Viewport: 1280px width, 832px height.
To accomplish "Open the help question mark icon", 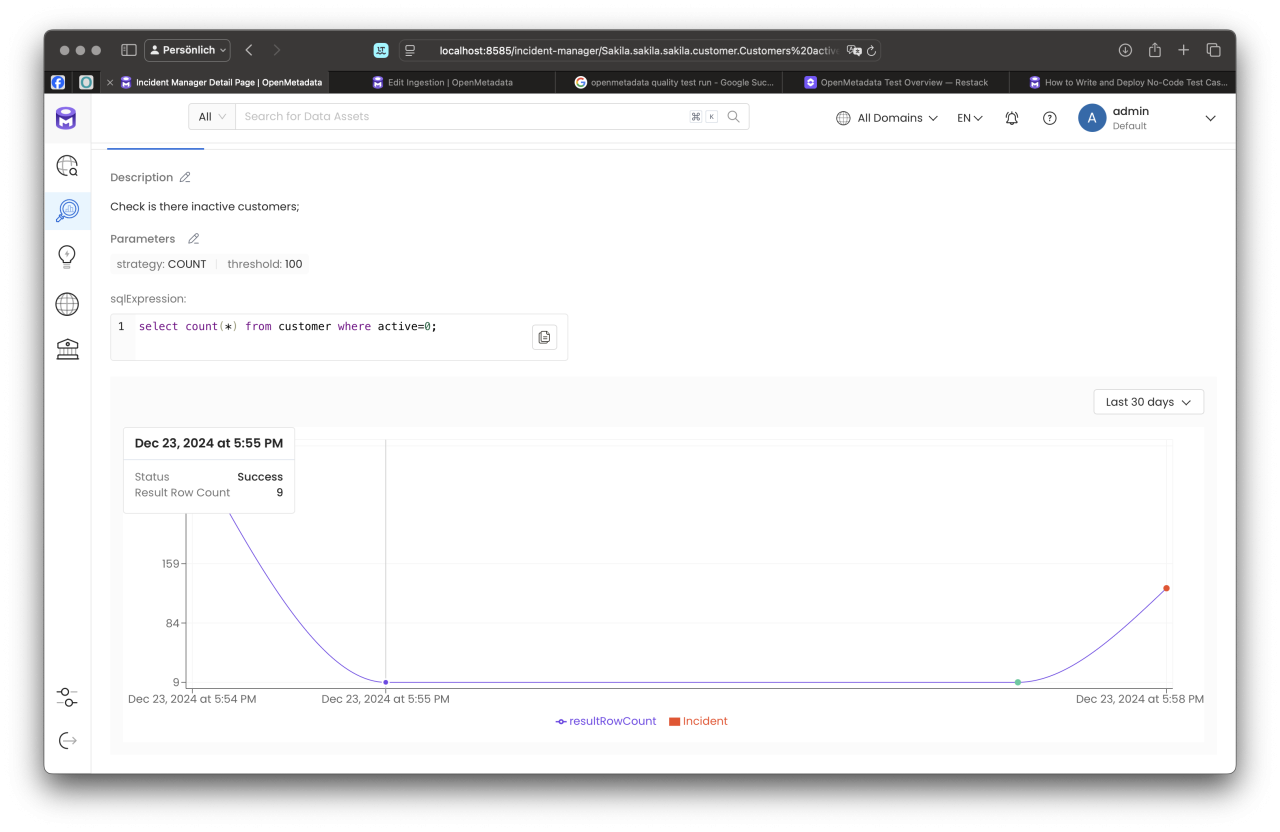I will coord(1050,118).
